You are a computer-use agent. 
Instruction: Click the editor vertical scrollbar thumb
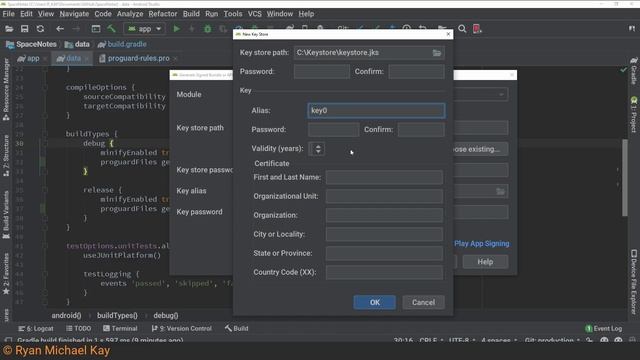pos(624,178)
